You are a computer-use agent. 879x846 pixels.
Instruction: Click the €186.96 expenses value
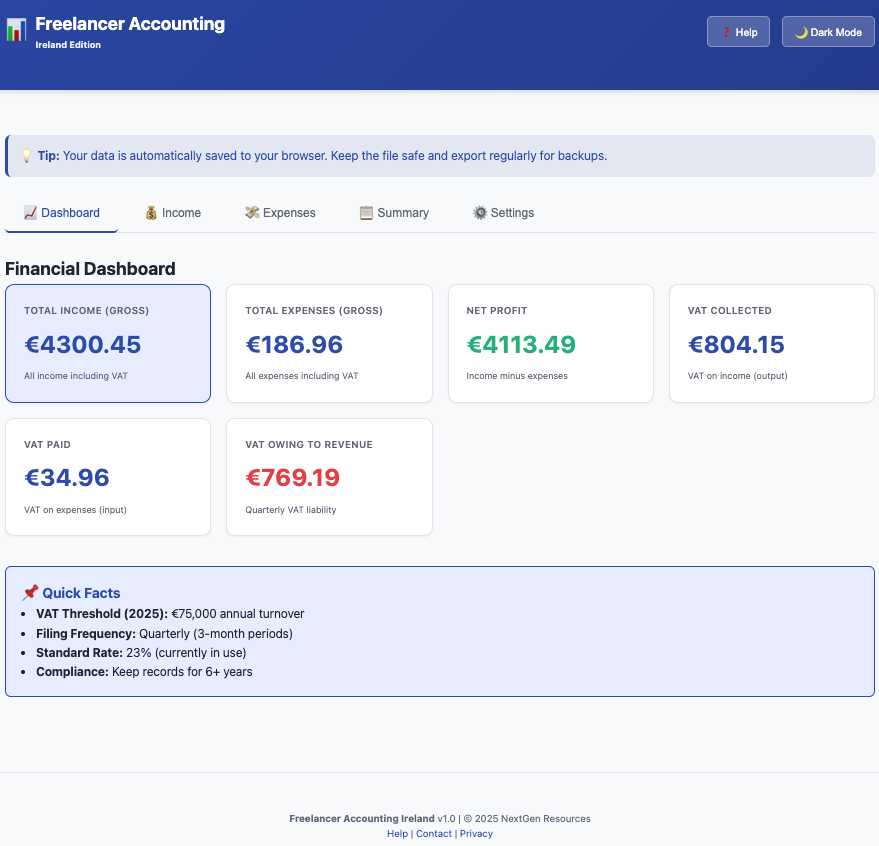[x=294, y=344]
